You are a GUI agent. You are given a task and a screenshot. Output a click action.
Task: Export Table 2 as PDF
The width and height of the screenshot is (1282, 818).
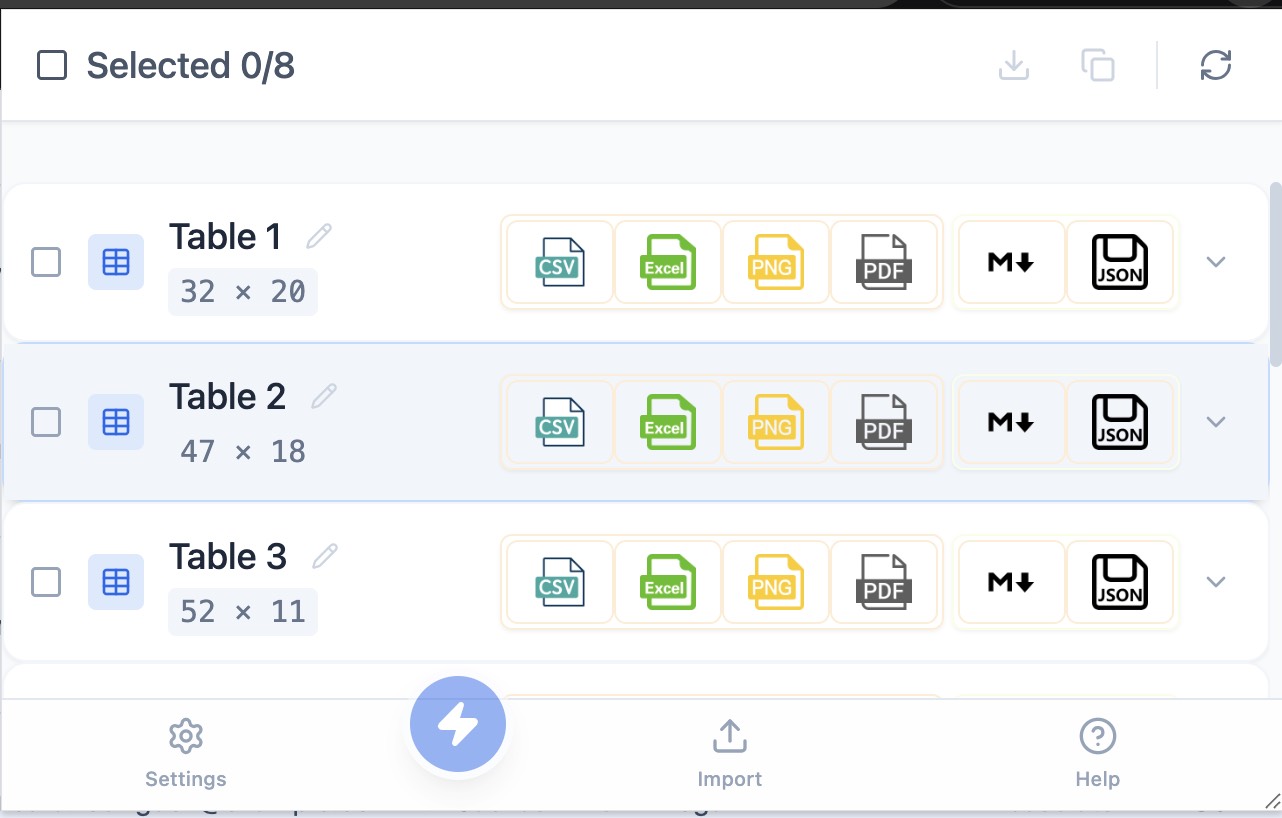click(885, 422)
